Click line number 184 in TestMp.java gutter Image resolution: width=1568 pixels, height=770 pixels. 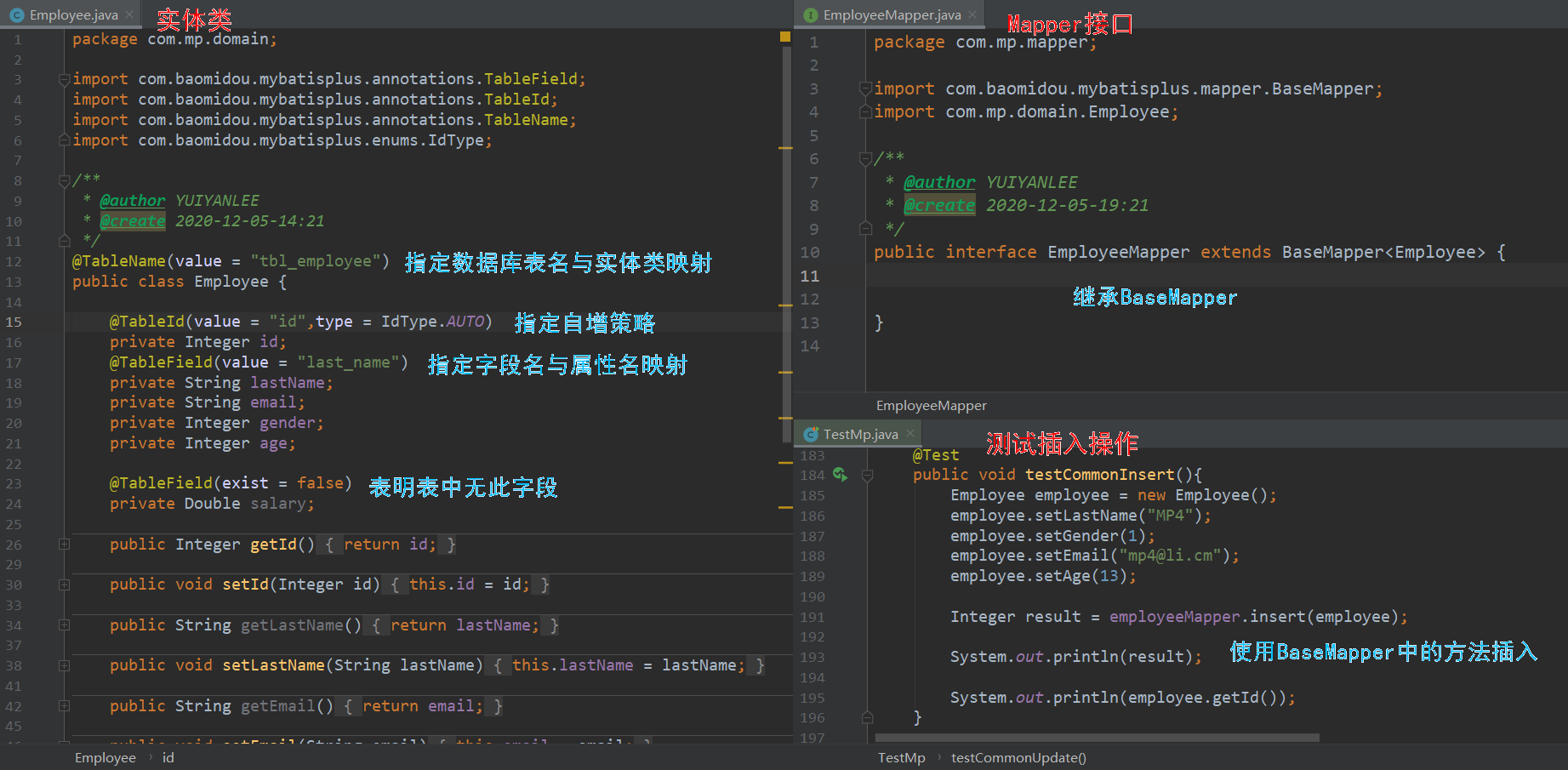click(813, 475)
